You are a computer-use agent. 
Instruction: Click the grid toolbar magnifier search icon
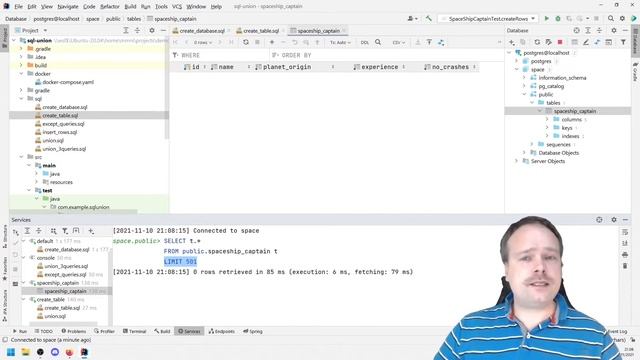(x=378, y=42)
